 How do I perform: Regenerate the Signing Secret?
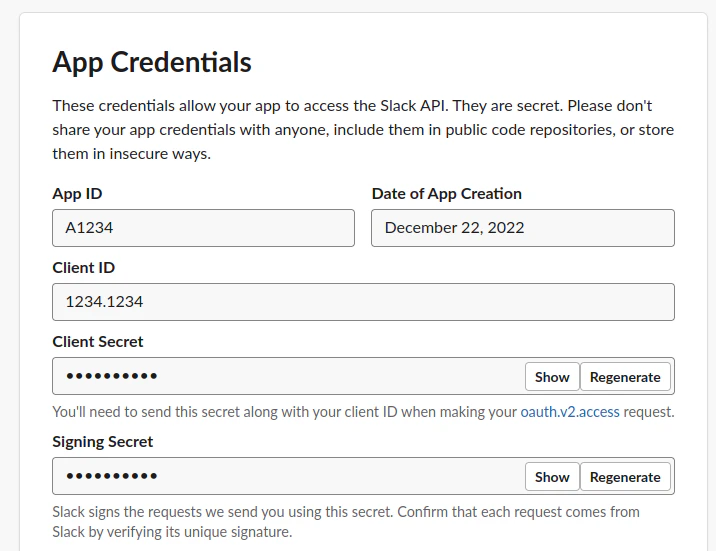(x=625, y=477)
